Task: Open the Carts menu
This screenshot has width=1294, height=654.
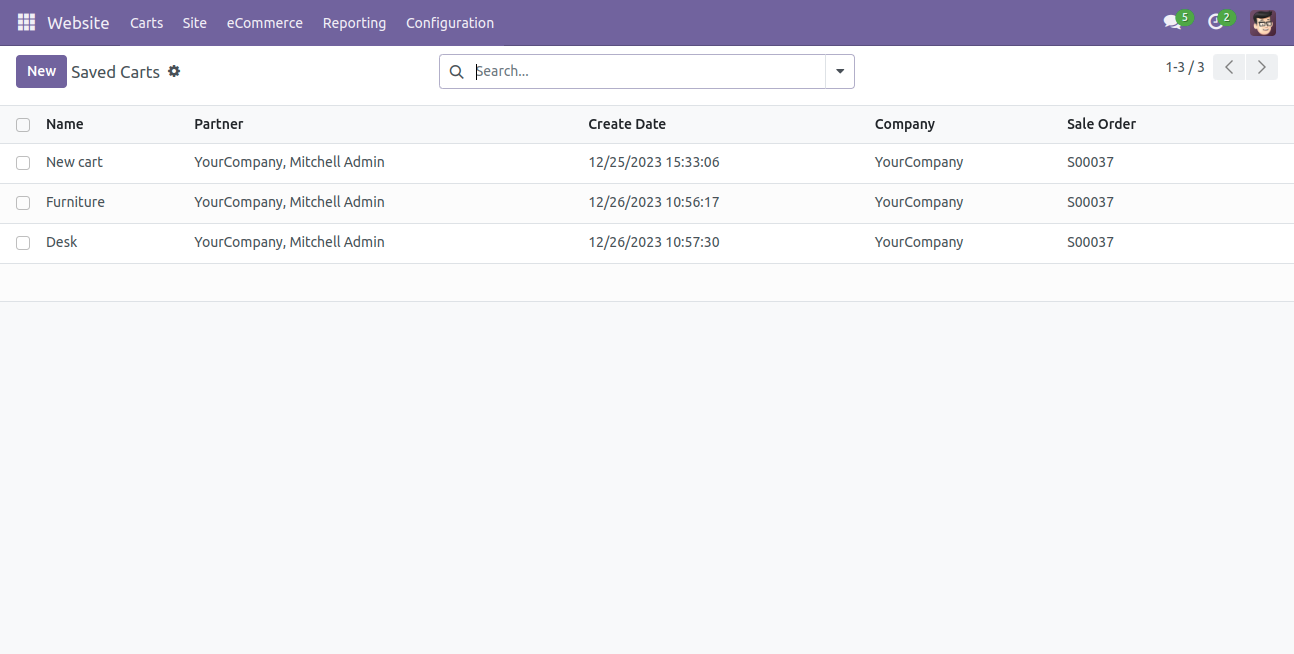Action: 146,22
